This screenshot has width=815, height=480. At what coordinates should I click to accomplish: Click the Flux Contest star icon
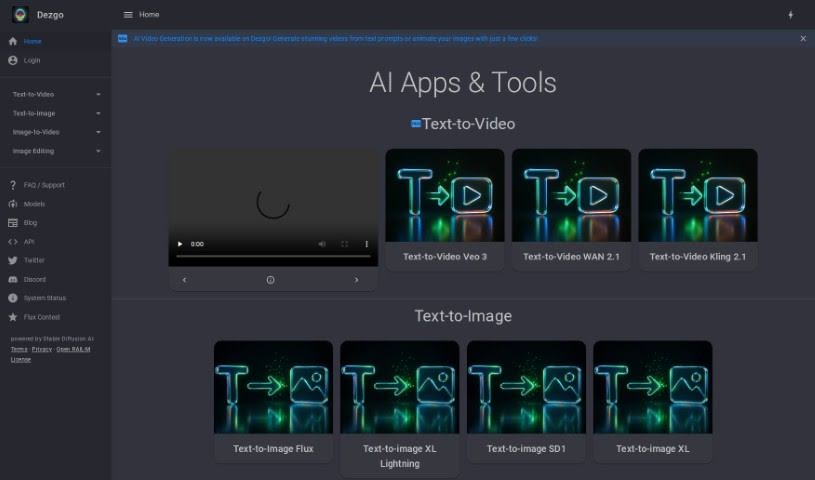click(x=13, y=317)
